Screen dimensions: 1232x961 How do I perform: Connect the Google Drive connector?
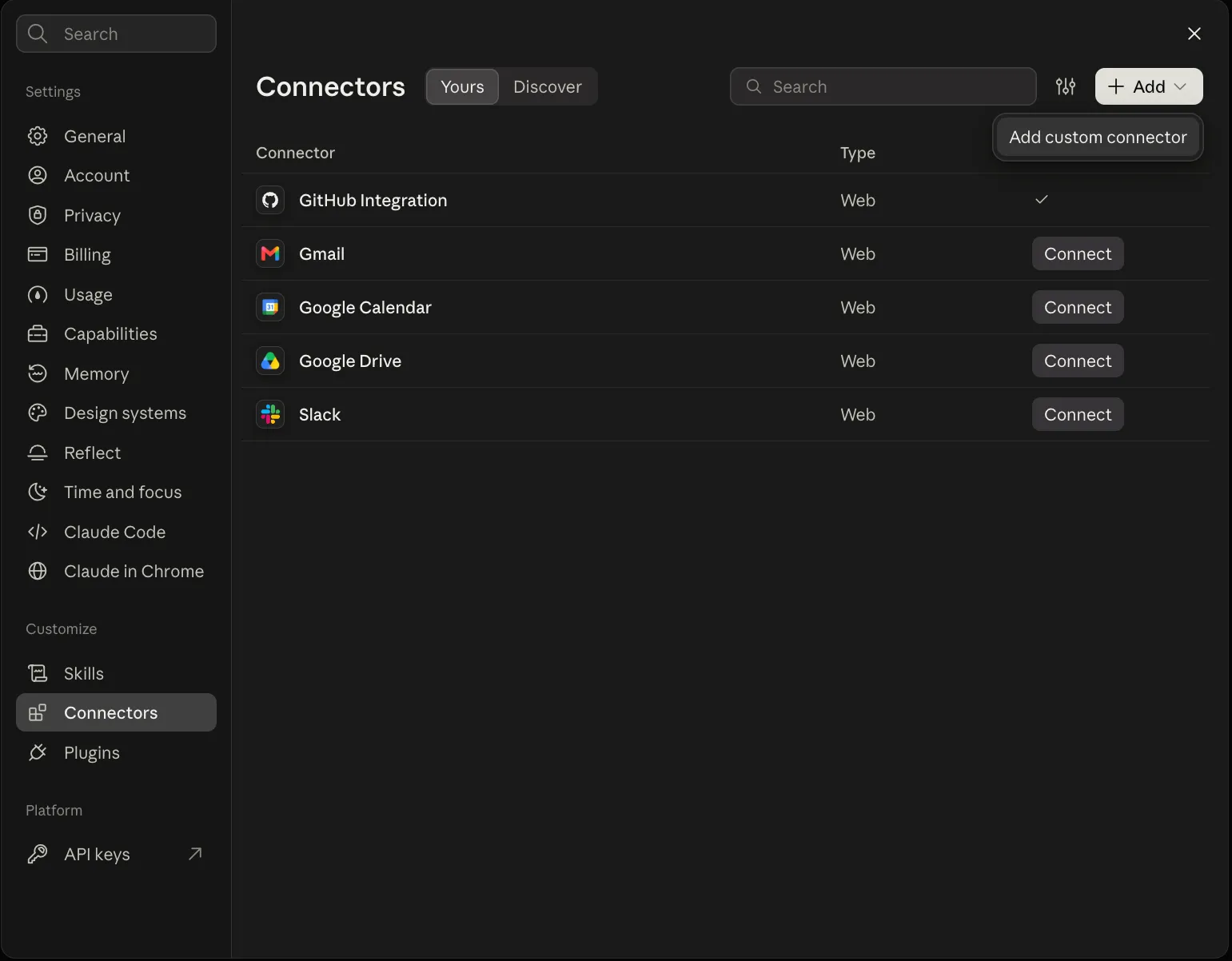[1078, 361]
